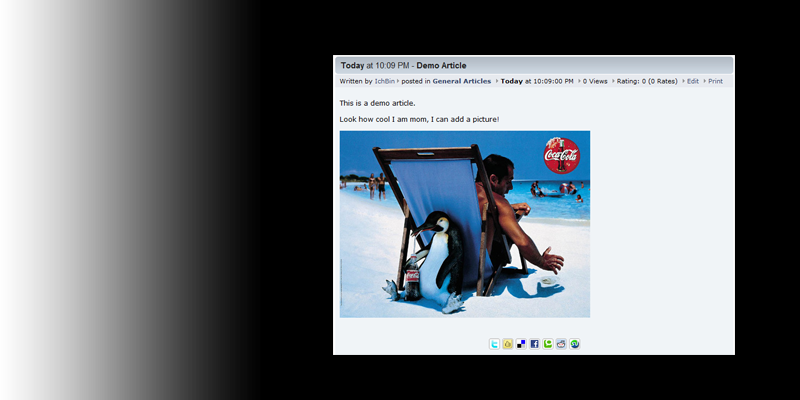800x400 pixels.
Task: Click 'This is a demo article.' text
Action: [x=378, y=103]
